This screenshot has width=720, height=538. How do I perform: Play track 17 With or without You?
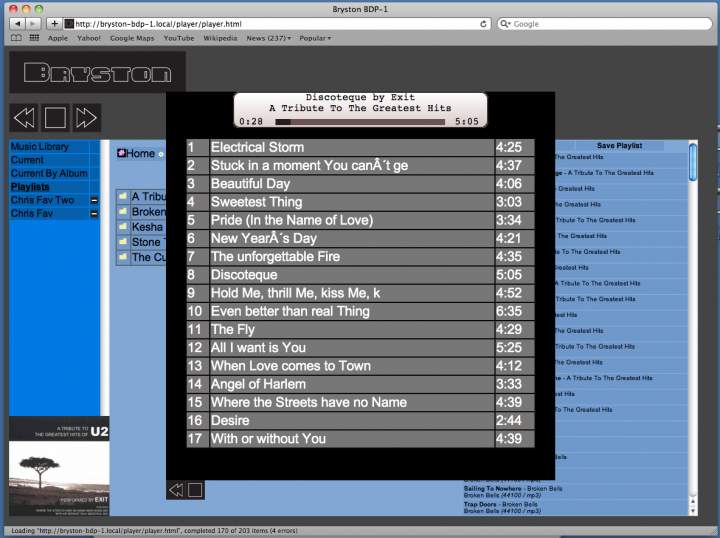coord(360,439)
